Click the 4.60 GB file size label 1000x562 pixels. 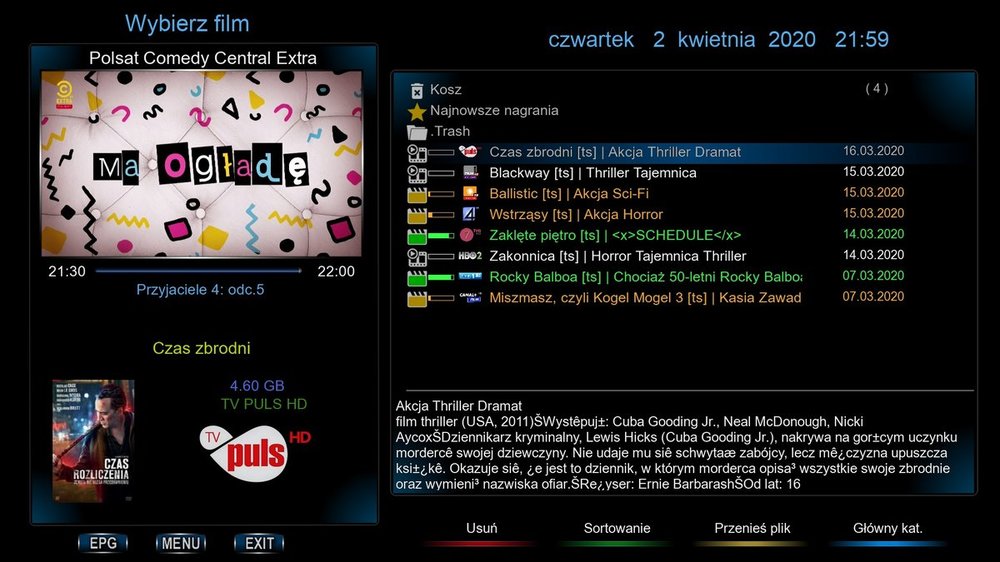click(257, 386)
